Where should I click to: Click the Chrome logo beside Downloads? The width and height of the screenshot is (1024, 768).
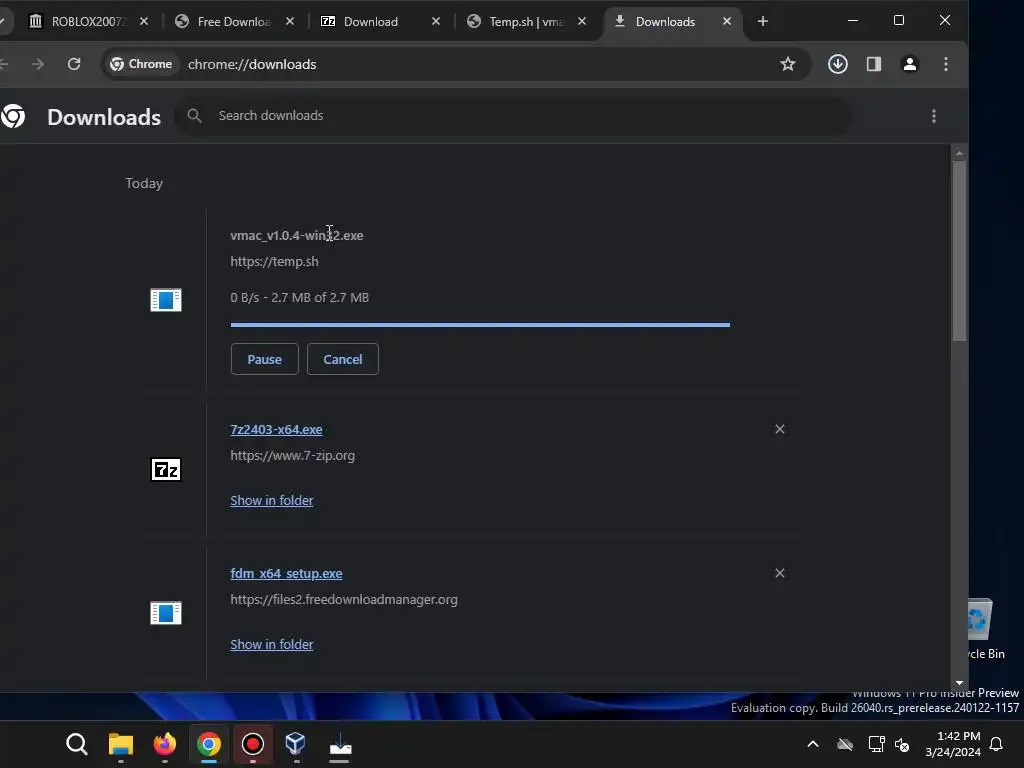pos(13,116)
